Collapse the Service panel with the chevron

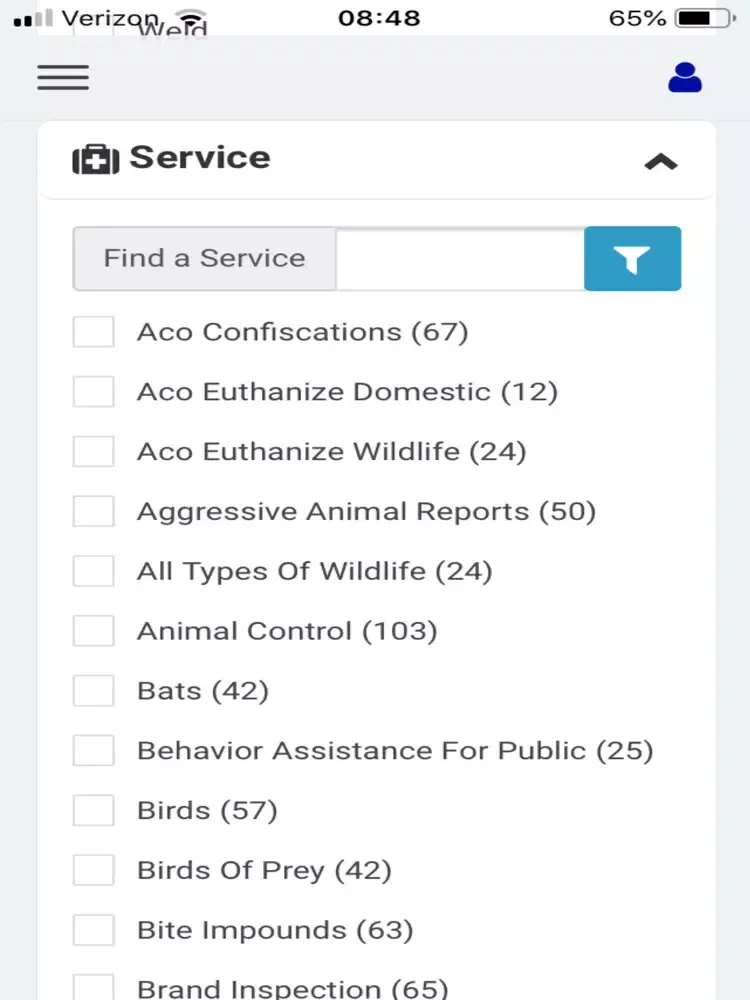click(x=661, y=162)
